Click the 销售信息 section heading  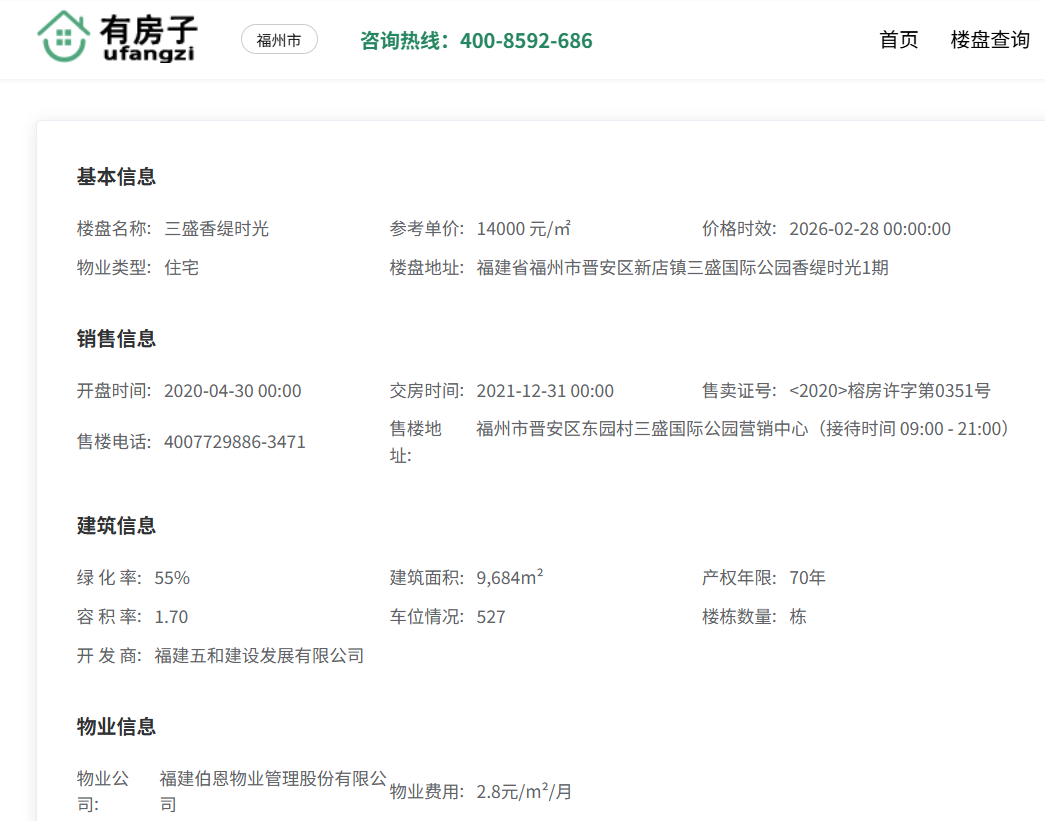[x=117, y=339]
